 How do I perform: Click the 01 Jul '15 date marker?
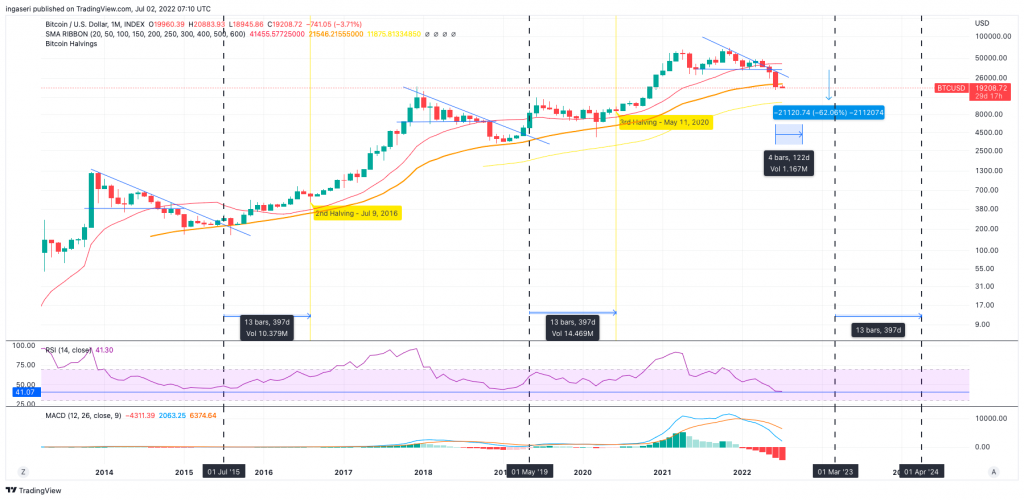[x=224, y=471]
